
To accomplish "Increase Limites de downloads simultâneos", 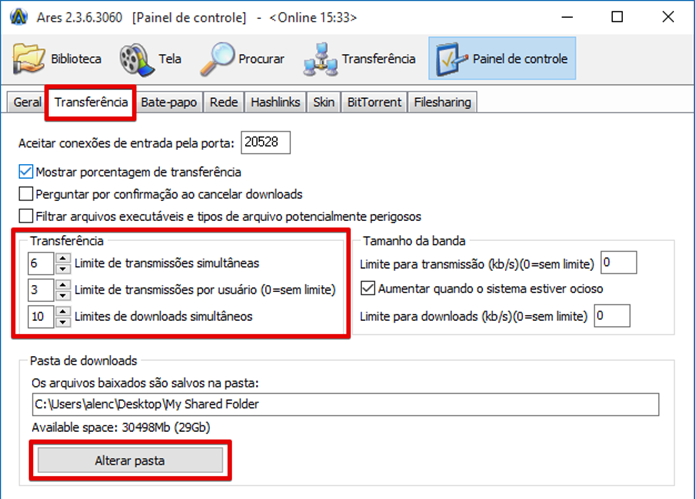I will click(63, 311).
